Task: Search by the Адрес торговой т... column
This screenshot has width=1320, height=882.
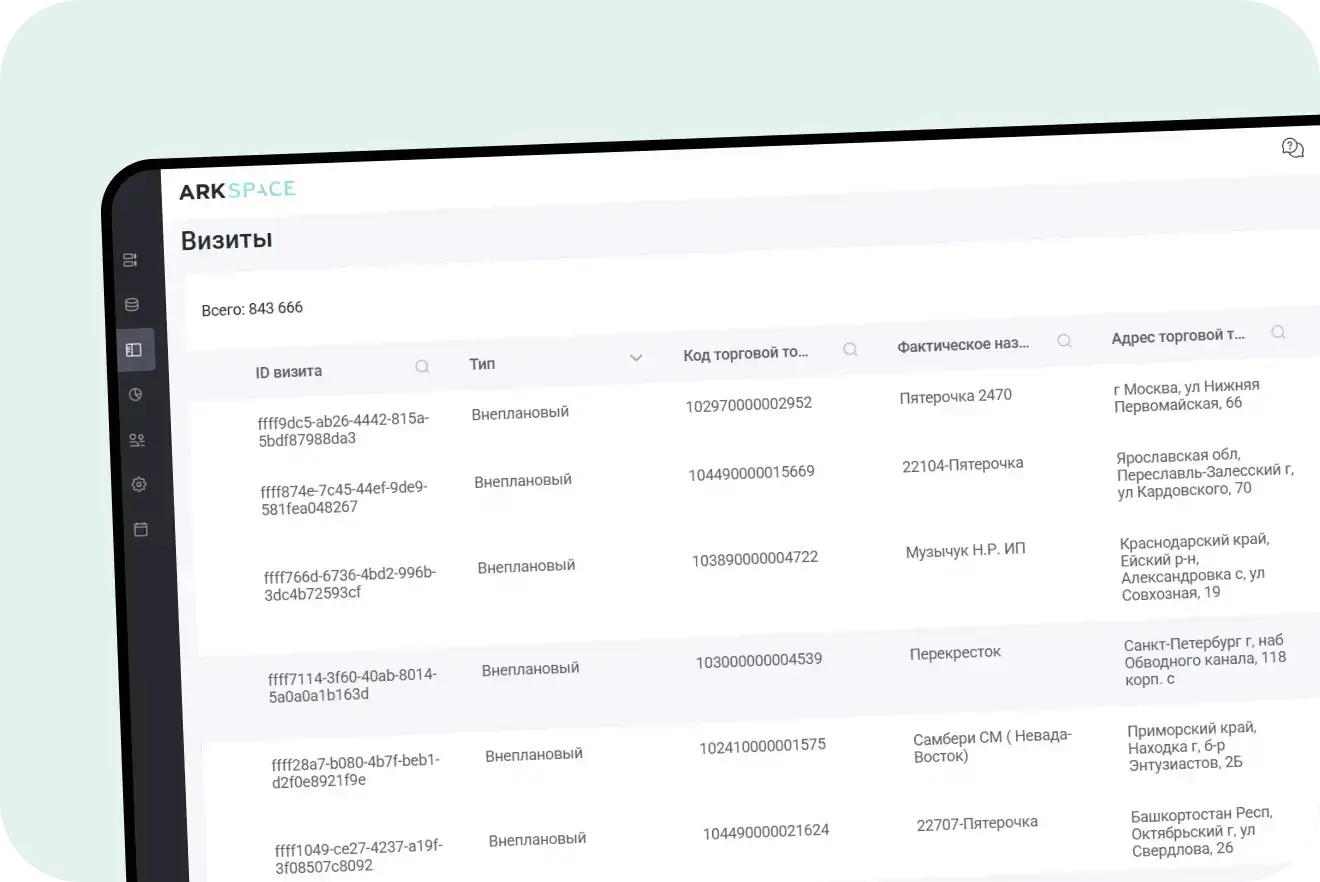Action: point(1278,332)
